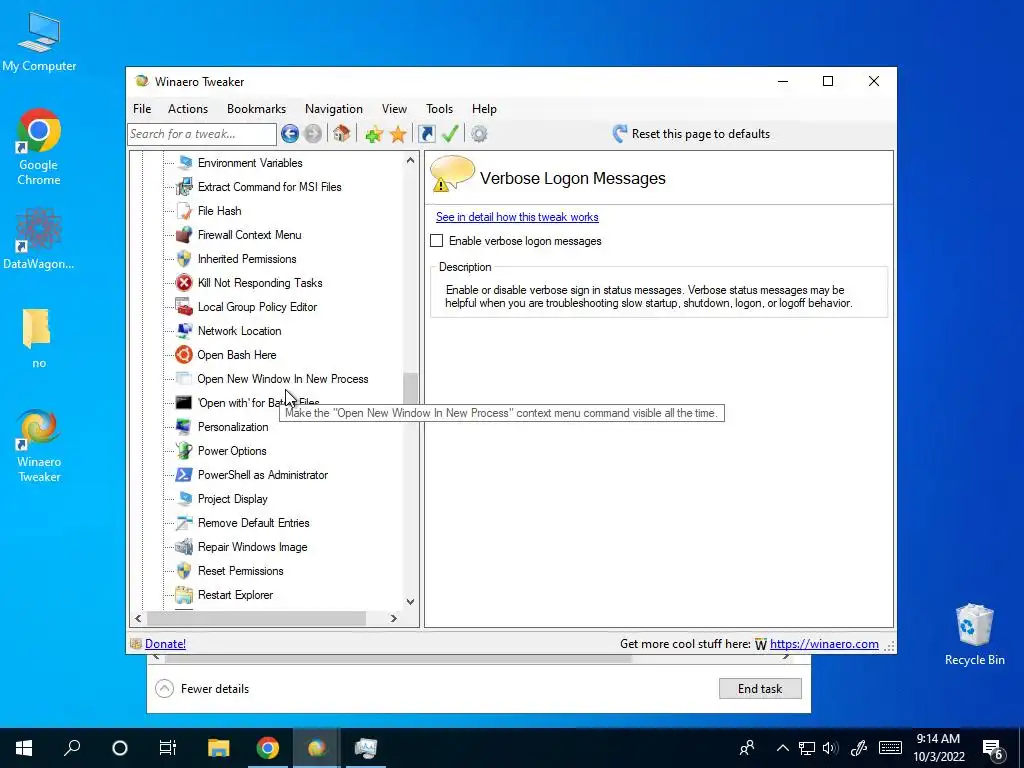Open the Navigation menu

coord(334,109)
